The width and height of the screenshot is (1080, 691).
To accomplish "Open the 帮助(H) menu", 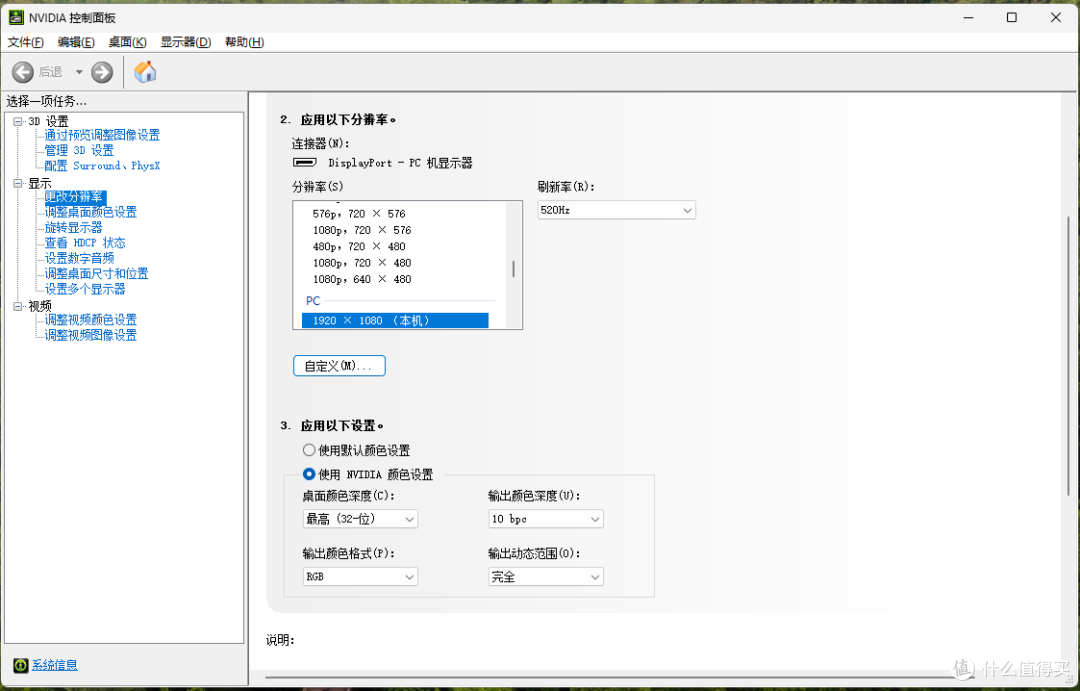I will coord(245,42).
